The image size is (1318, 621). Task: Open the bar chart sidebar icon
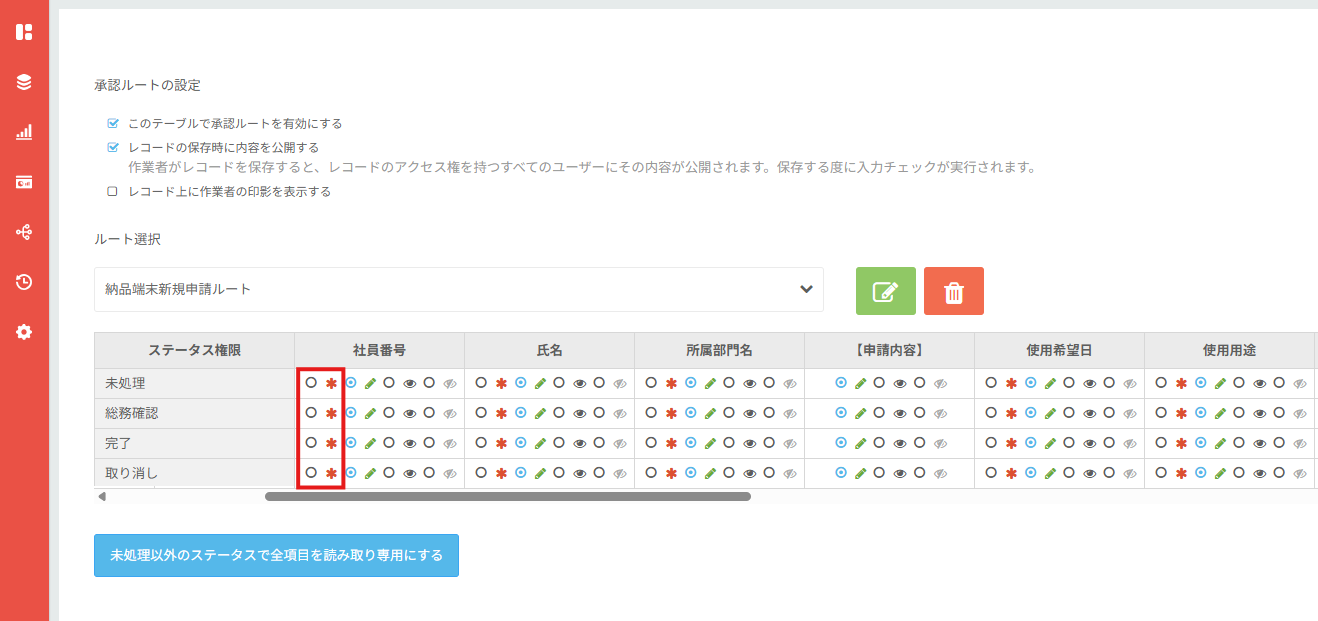click(24, 132)
